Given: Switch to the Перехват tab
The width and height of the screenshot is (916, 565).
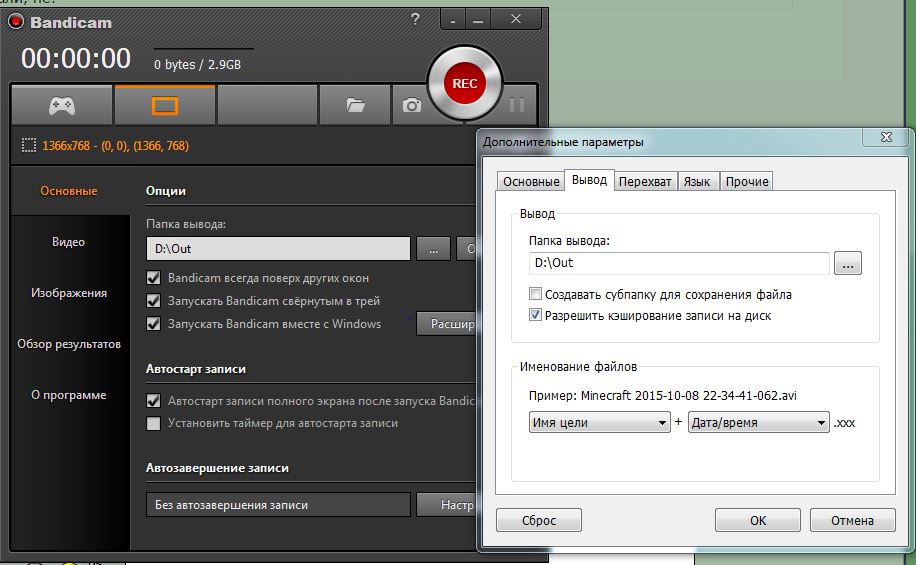Looking at the screenshot, I should (x=645, y=182).
